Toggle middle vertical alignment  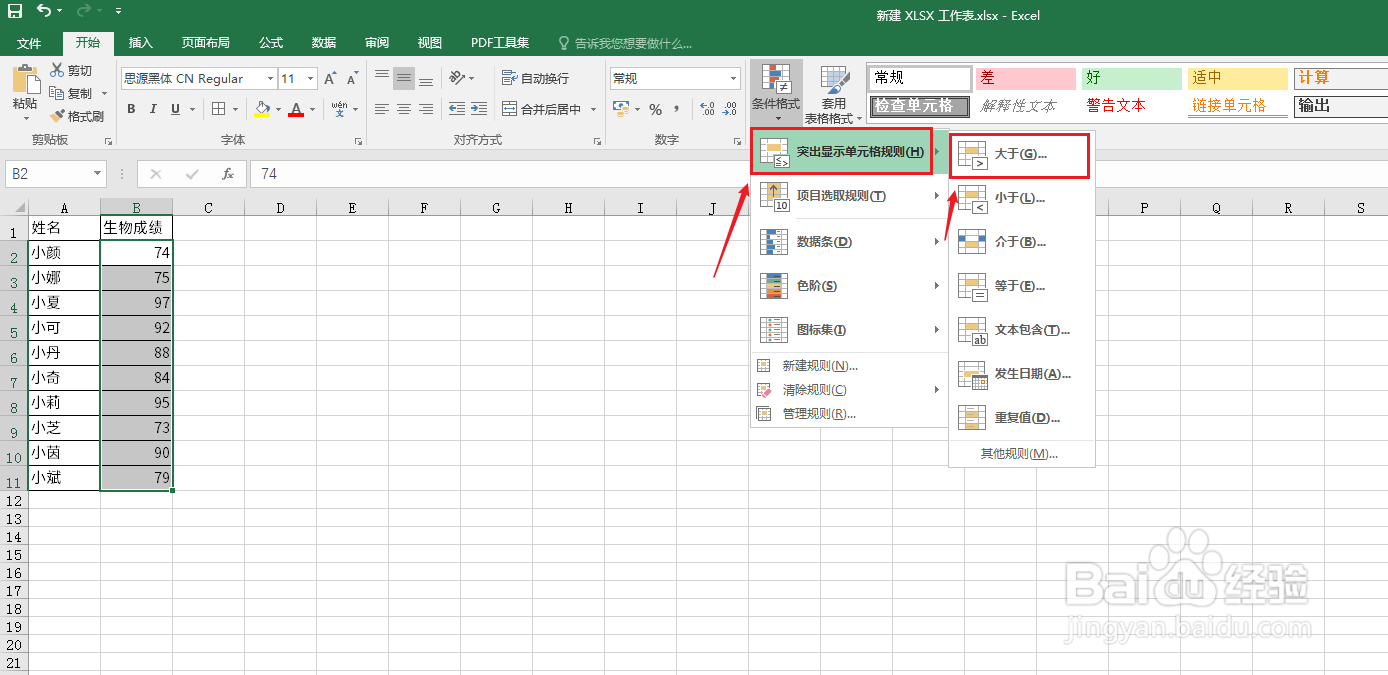404,78
